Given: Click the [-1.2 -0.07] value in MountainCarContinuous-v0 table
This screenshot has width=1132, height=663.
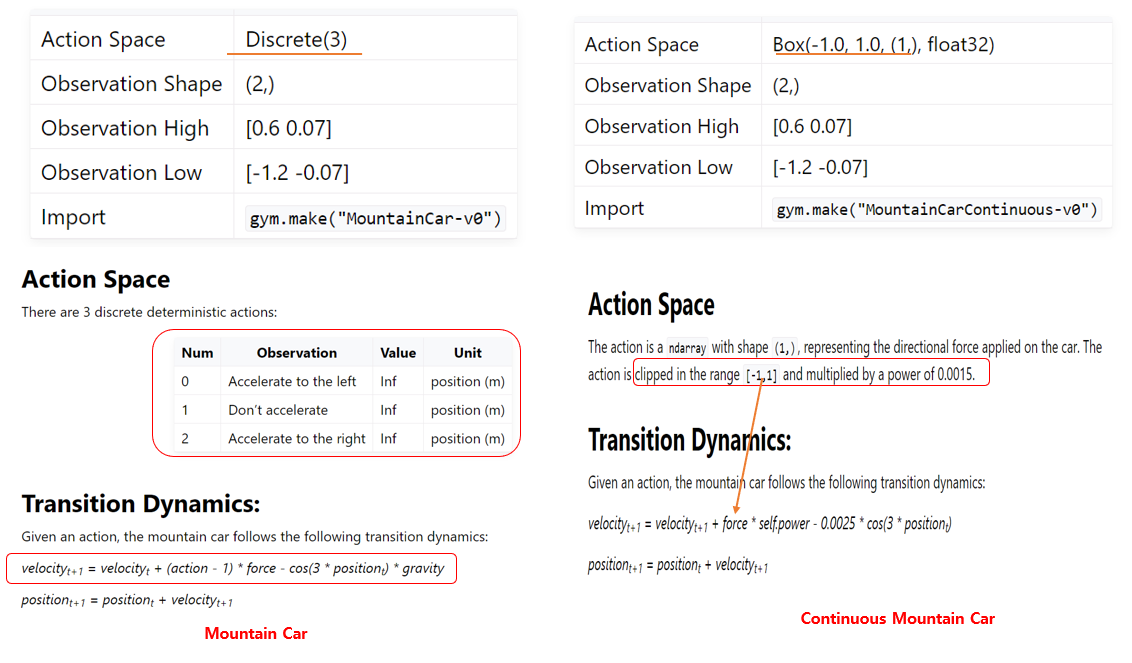Looking at the screenshot, I should coord(819,168).
